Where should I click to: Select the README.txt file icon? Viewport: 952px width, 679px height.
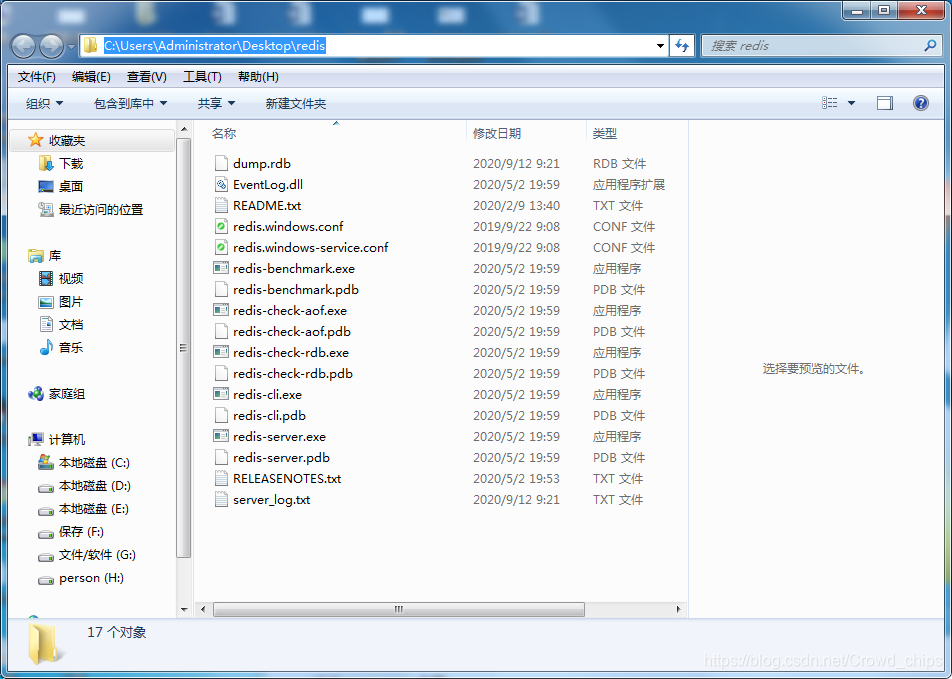pos(222,205)
